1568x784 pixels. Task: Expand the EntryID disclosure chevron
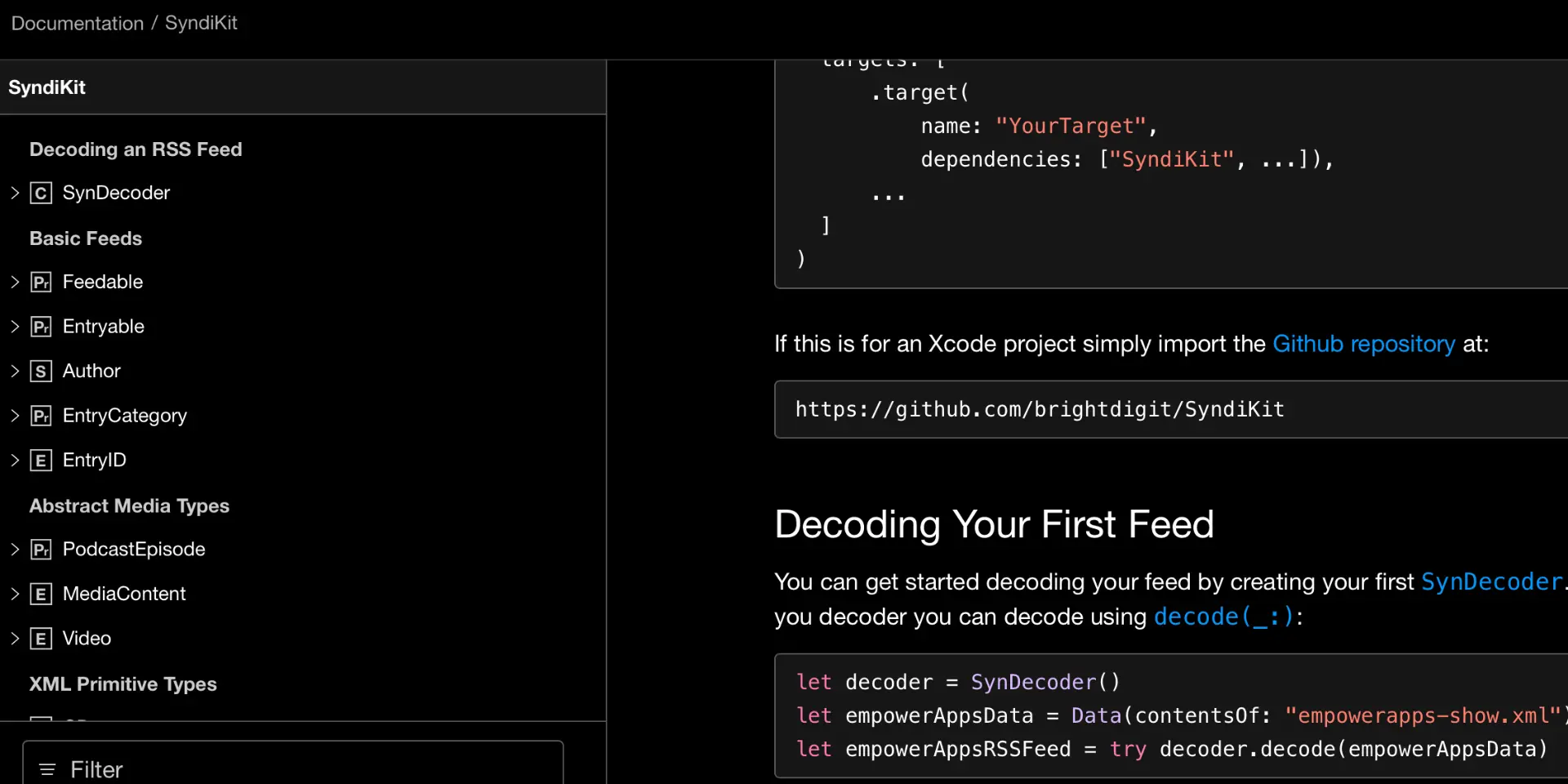click(x=15, y=460)
